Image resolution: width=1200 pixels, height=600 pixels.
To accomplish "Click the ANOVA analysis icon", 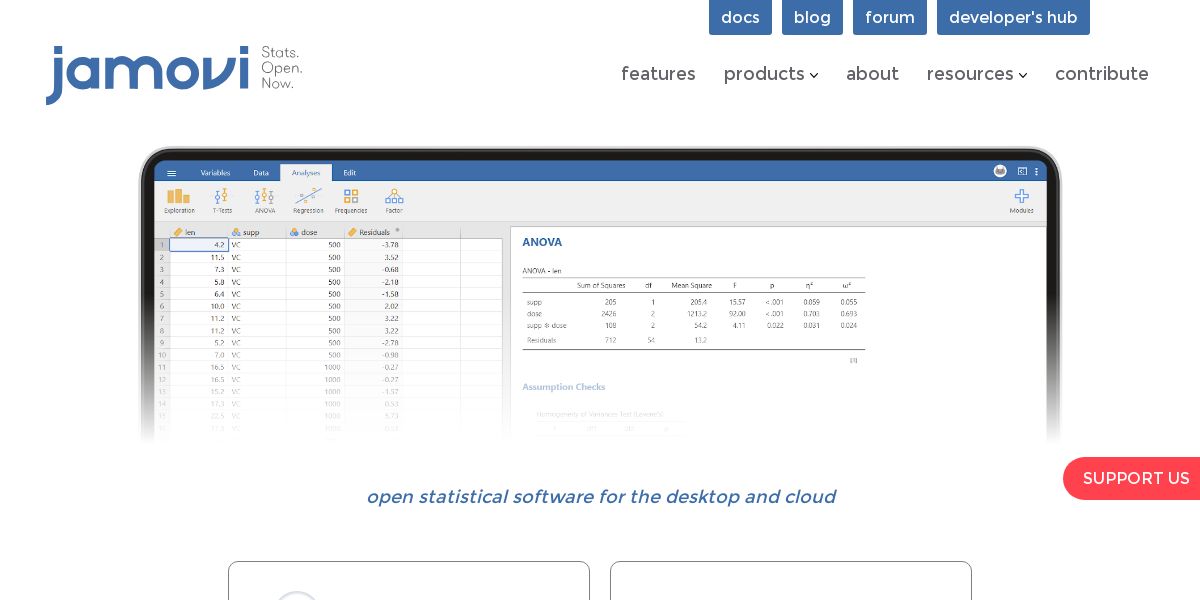I will (x=264, y=200).
